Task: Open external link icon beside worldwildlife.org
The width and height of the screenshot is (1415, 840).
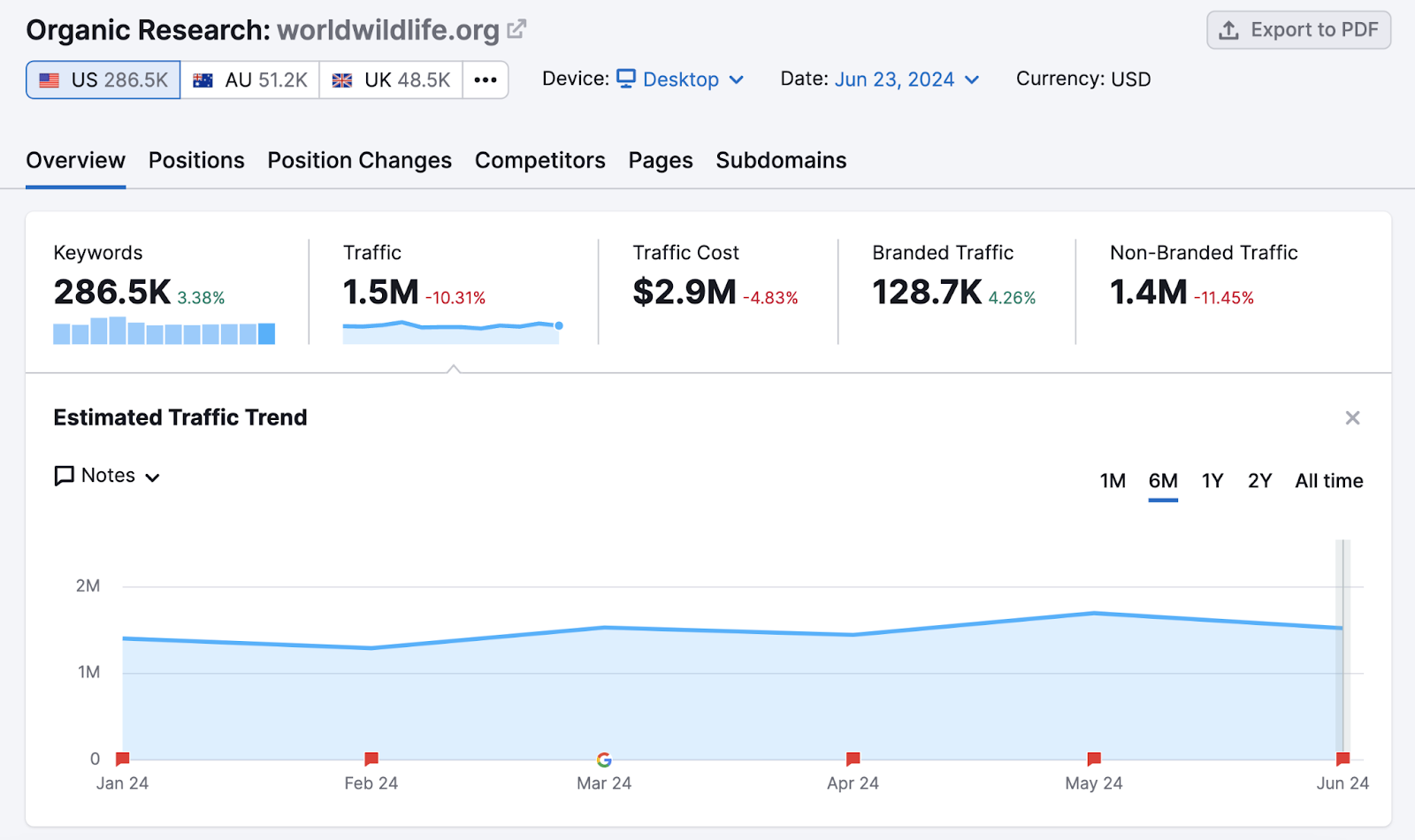Action: tap(516, 29)
